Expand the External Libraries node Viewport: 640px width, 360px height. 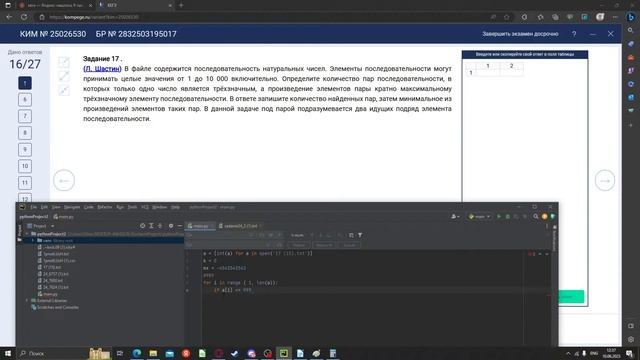(x=28, y=300)
